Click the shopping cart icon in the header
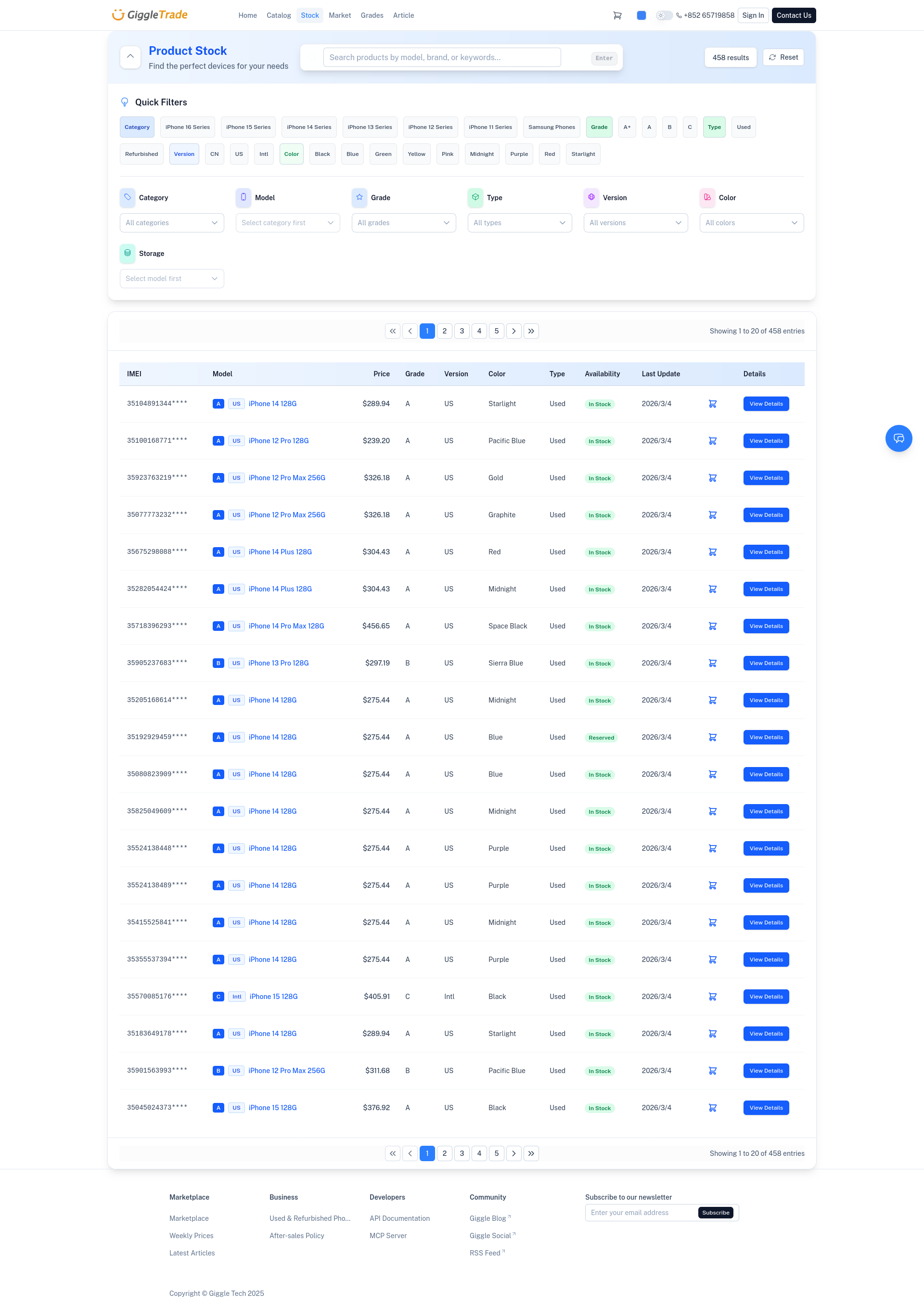924x1306 pixels. coord(618,15)
